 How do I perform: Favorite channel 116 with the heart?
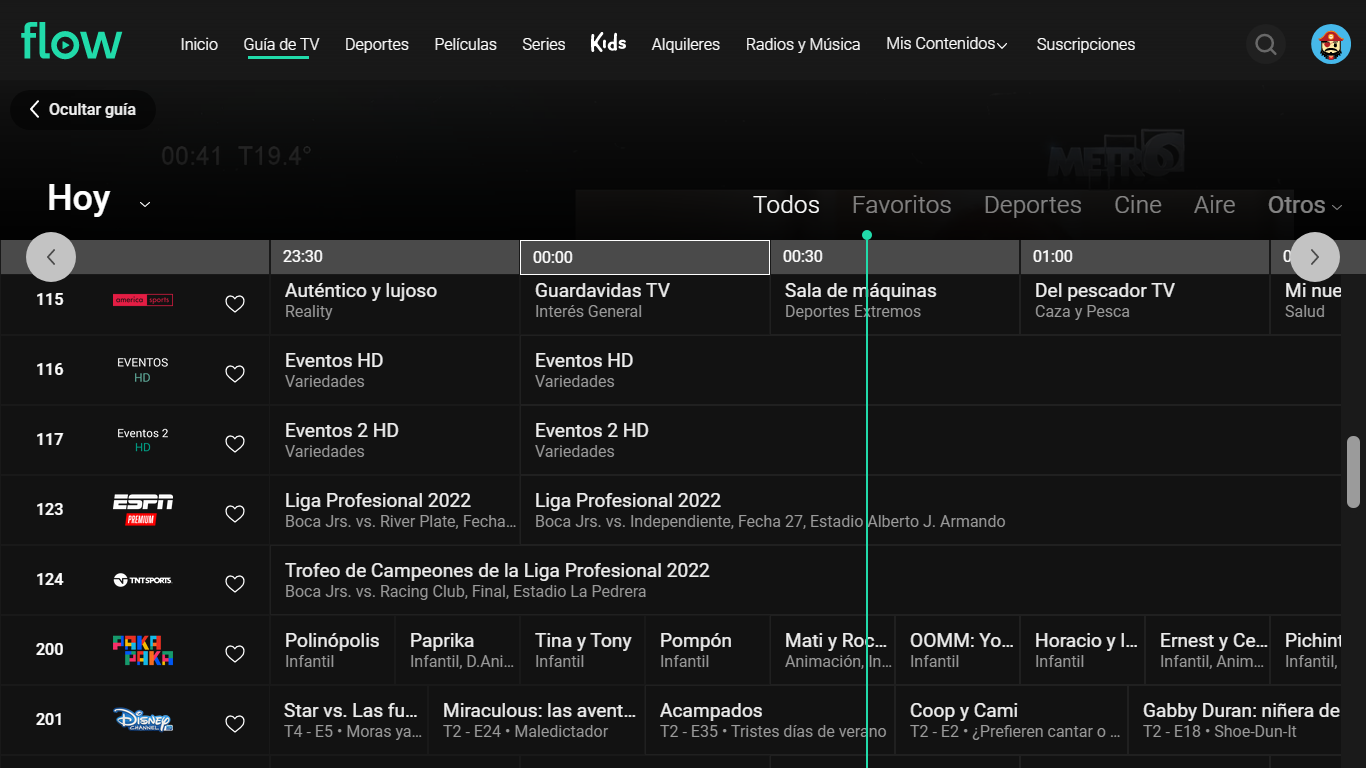[235, 374]
